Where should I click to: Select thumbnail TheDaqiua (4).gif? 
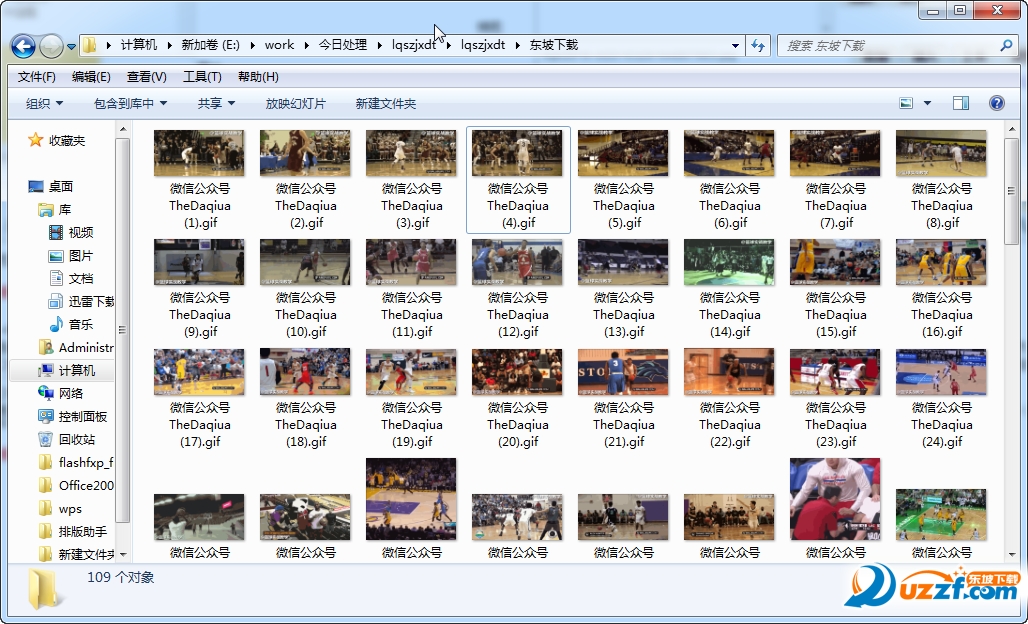click(517, 153)
